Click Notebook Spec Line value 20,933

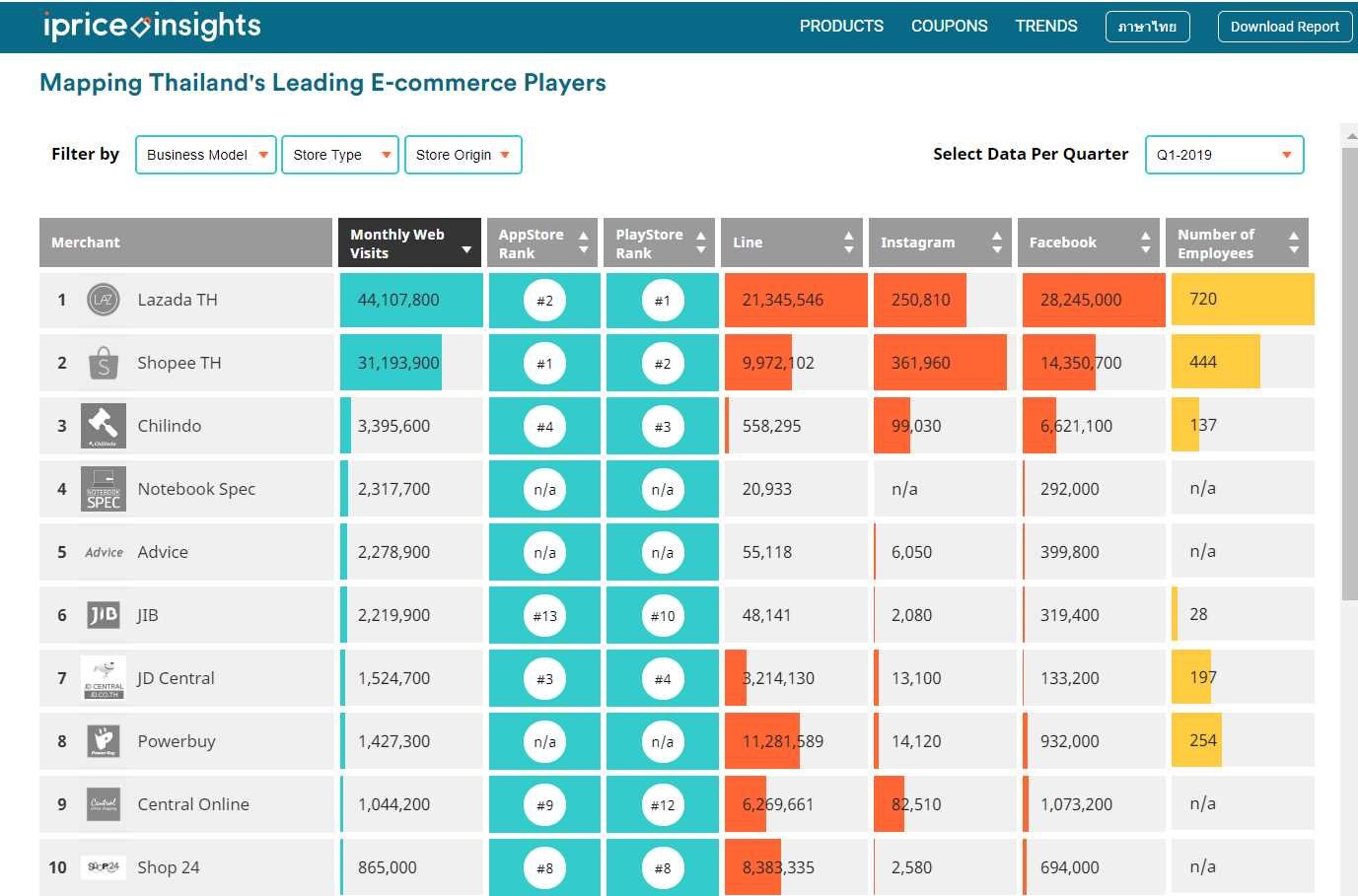coord(767,489)
